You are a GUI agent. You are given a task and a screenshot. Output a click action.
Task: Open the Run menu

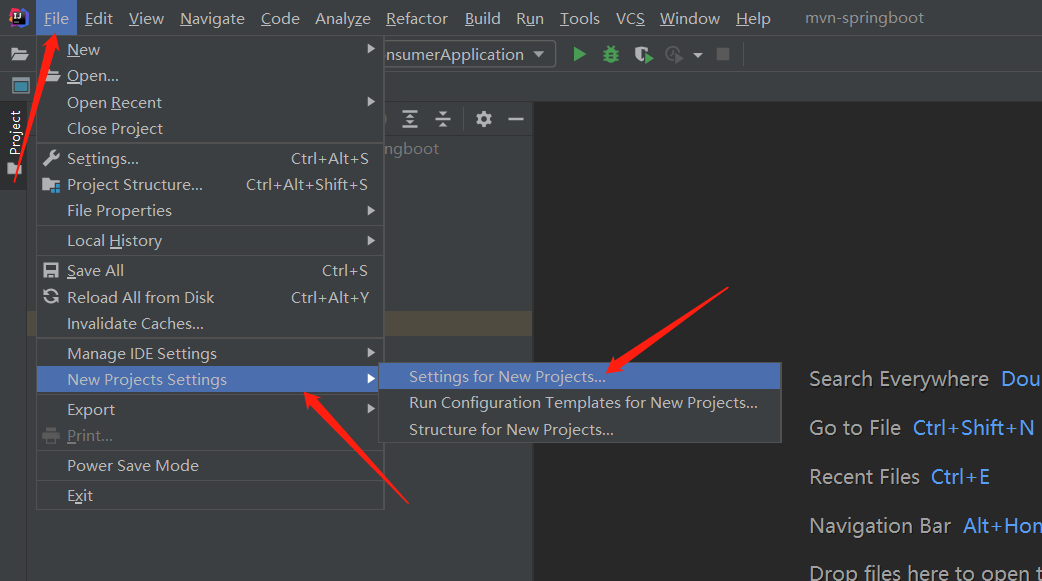[x=530, y=19]
